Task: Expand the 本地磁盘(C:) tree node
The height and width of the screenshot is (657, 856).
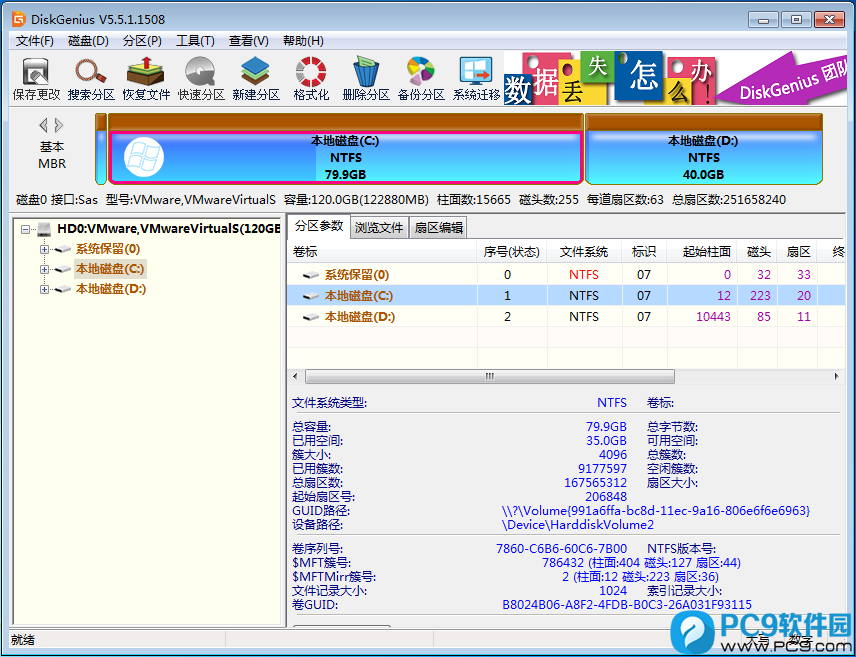Action: tap(44, 269)
